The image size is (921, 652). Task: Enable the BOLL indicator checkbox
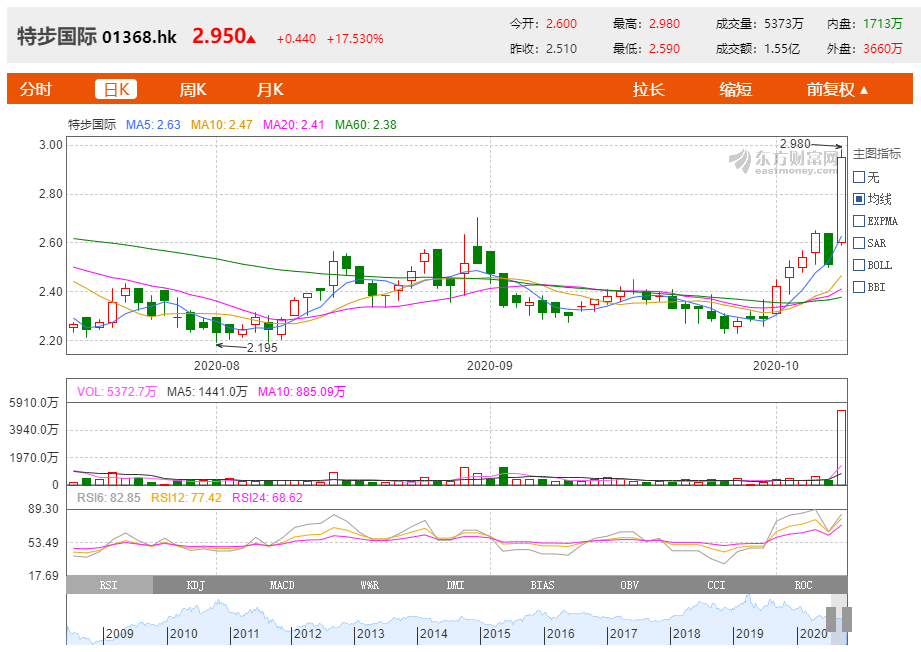[x=859, y=265]
